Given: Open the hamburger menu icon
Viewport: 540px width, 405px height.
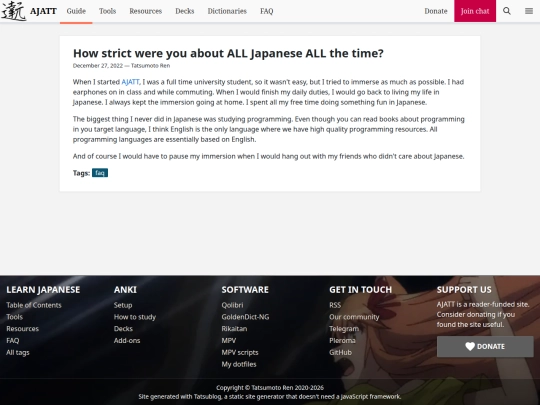Looking at the screenshot, I should tap(529, 11).
